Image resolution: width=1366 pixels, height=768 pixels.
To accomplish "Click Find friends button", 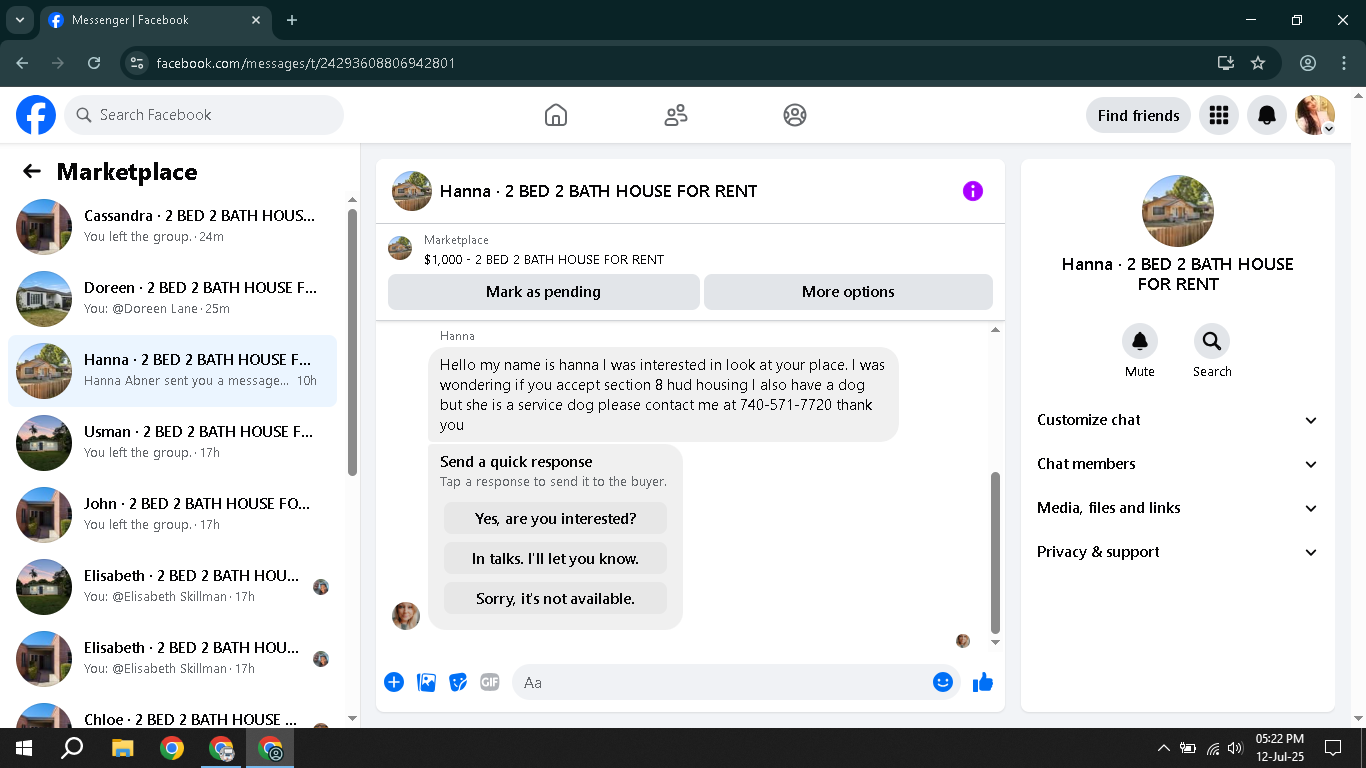I will click(x=1138, y=115).
